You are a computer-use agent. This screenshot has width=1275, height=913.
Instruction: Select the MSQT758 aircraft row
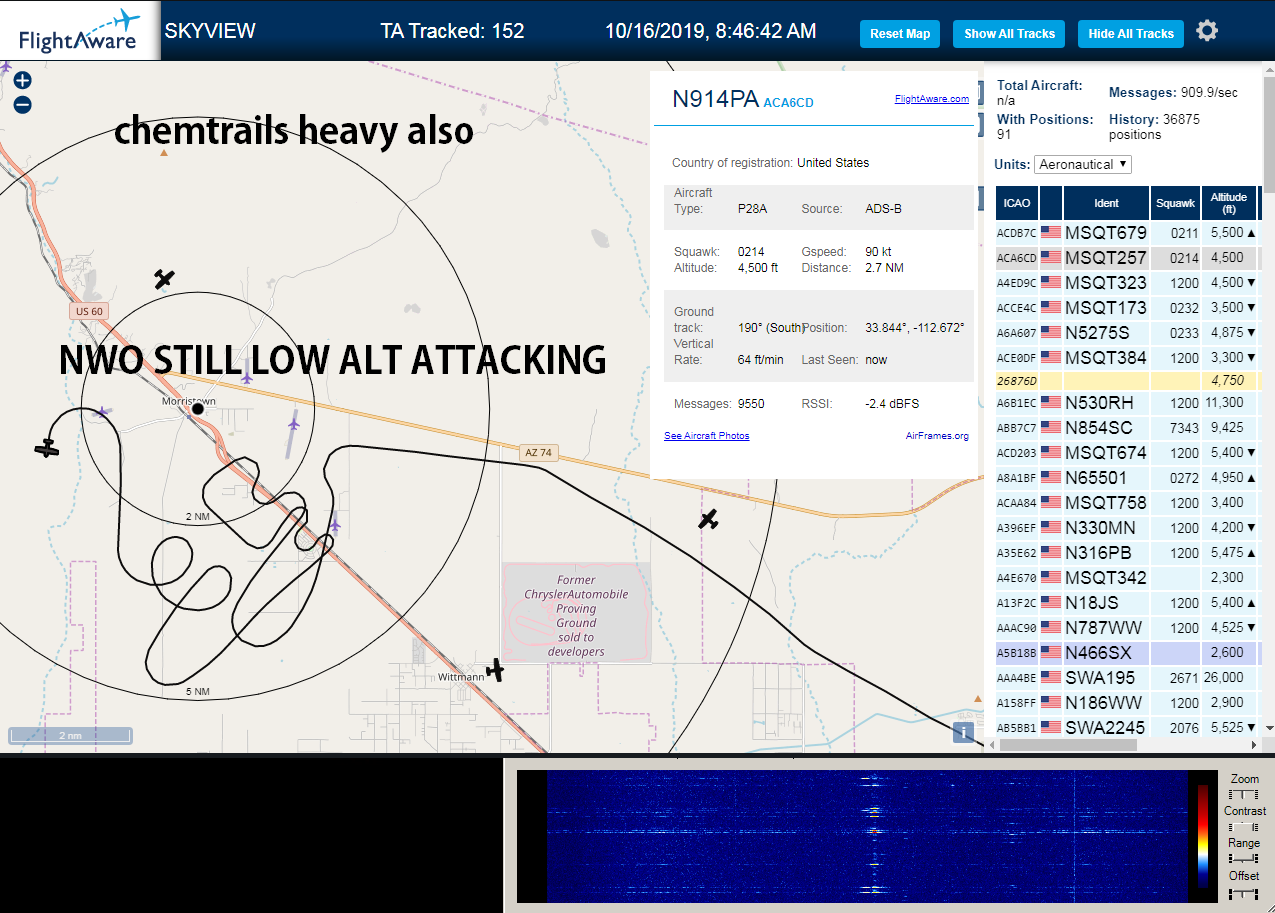[x=1127, y=502]
